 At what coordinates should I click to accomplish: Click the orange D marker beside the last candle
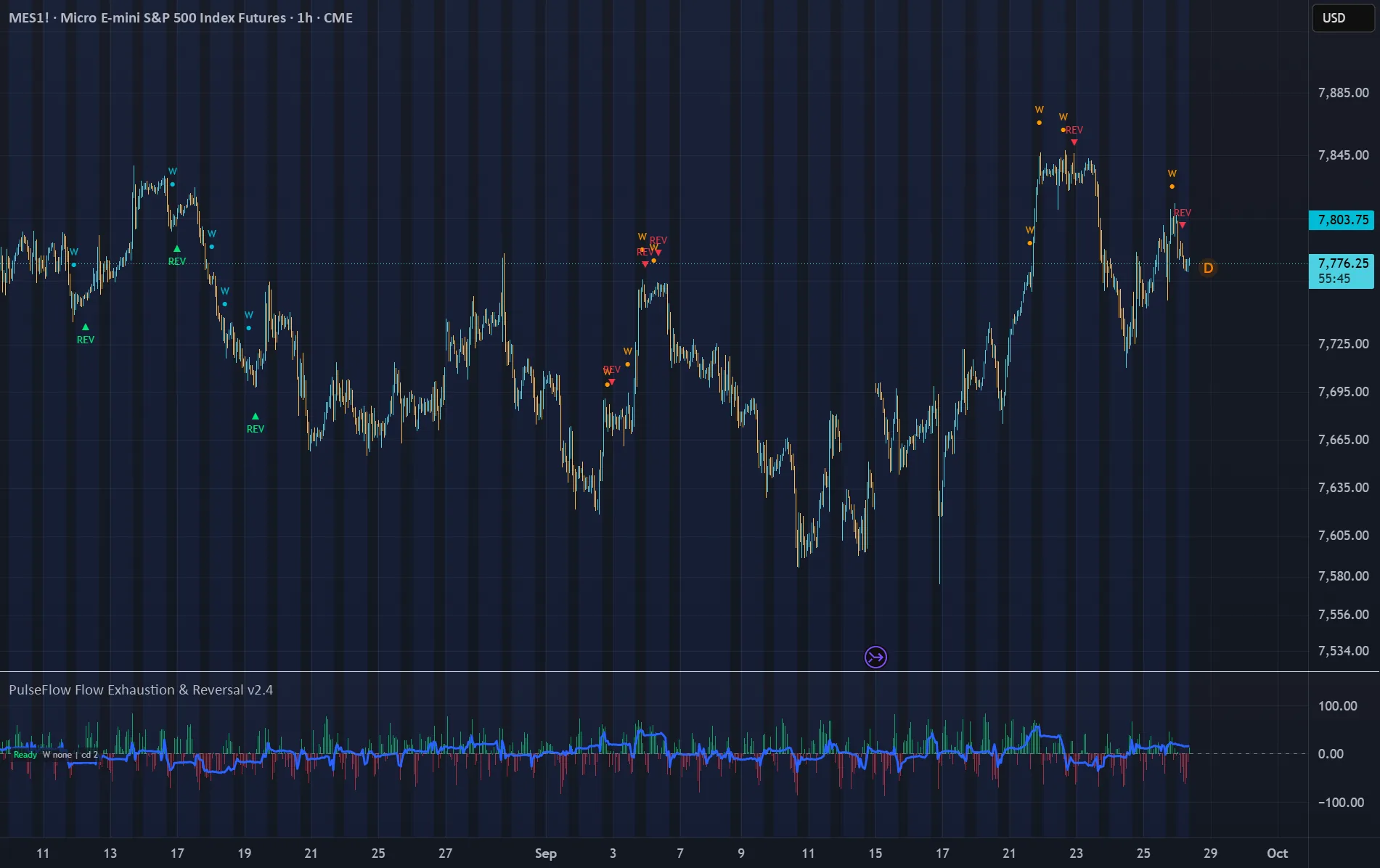[1208, 269]
